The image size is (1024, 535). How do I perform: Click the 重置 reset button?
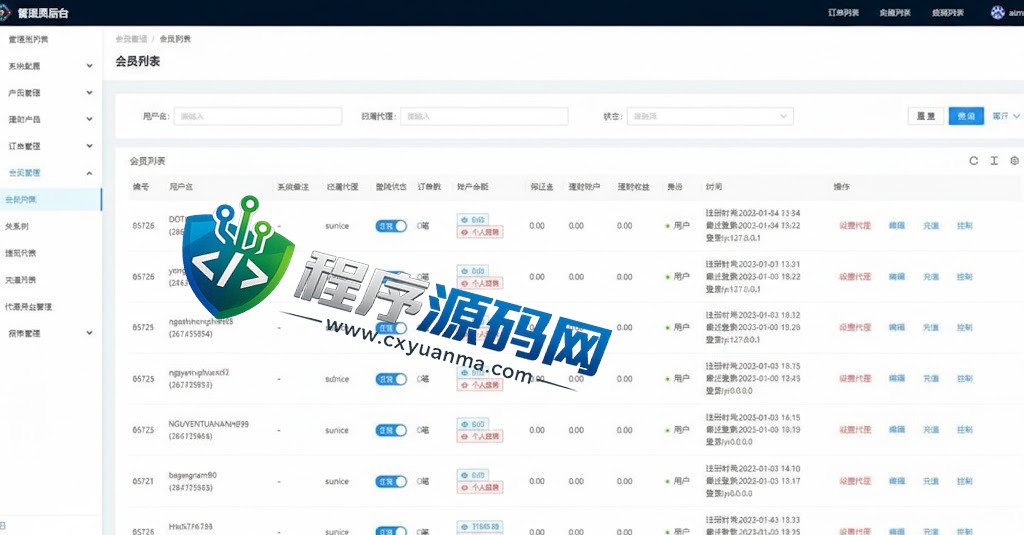click(925, 116)
